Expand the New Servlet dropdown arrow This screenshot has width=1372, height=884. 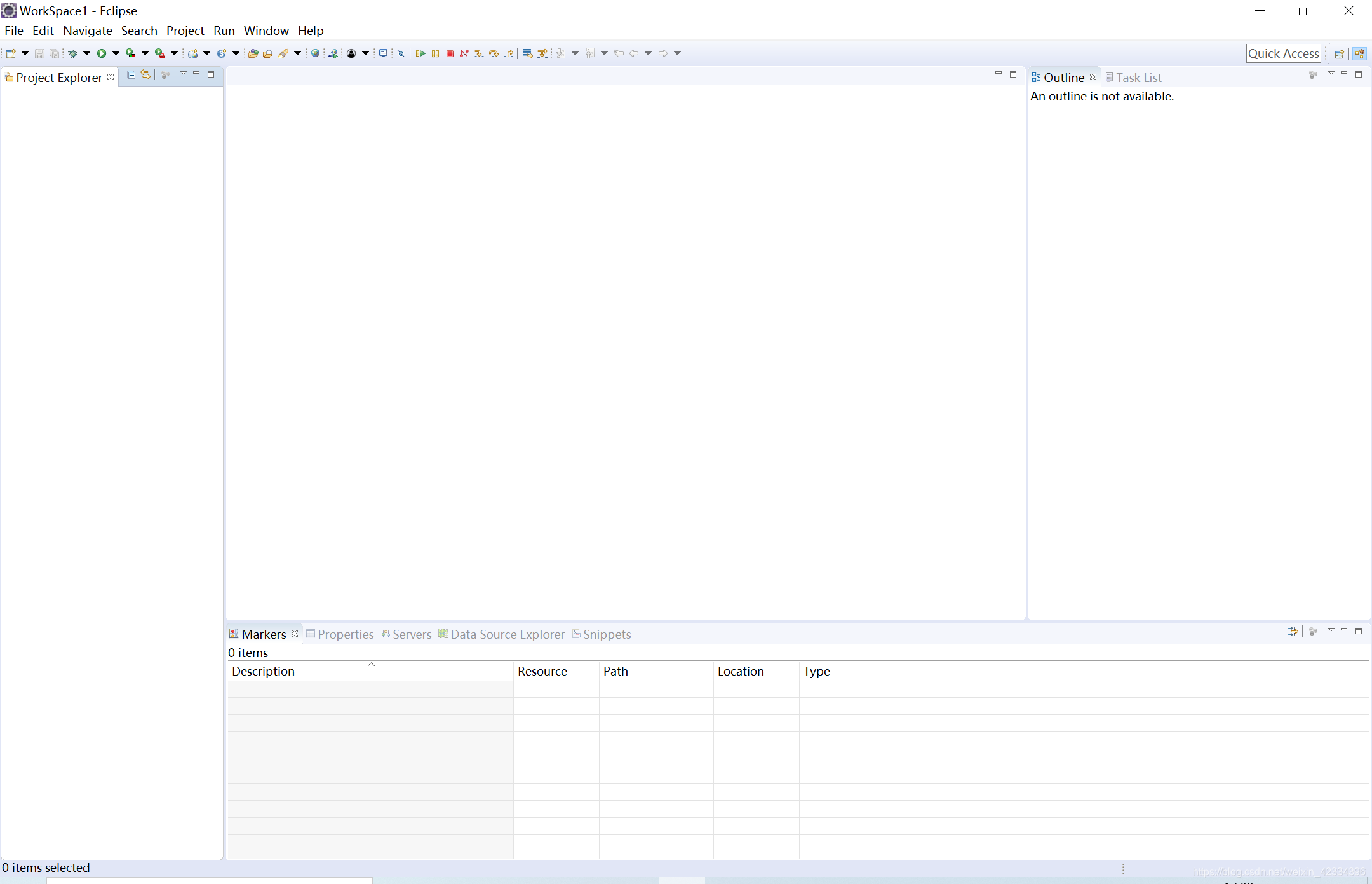tap(236, 53)
